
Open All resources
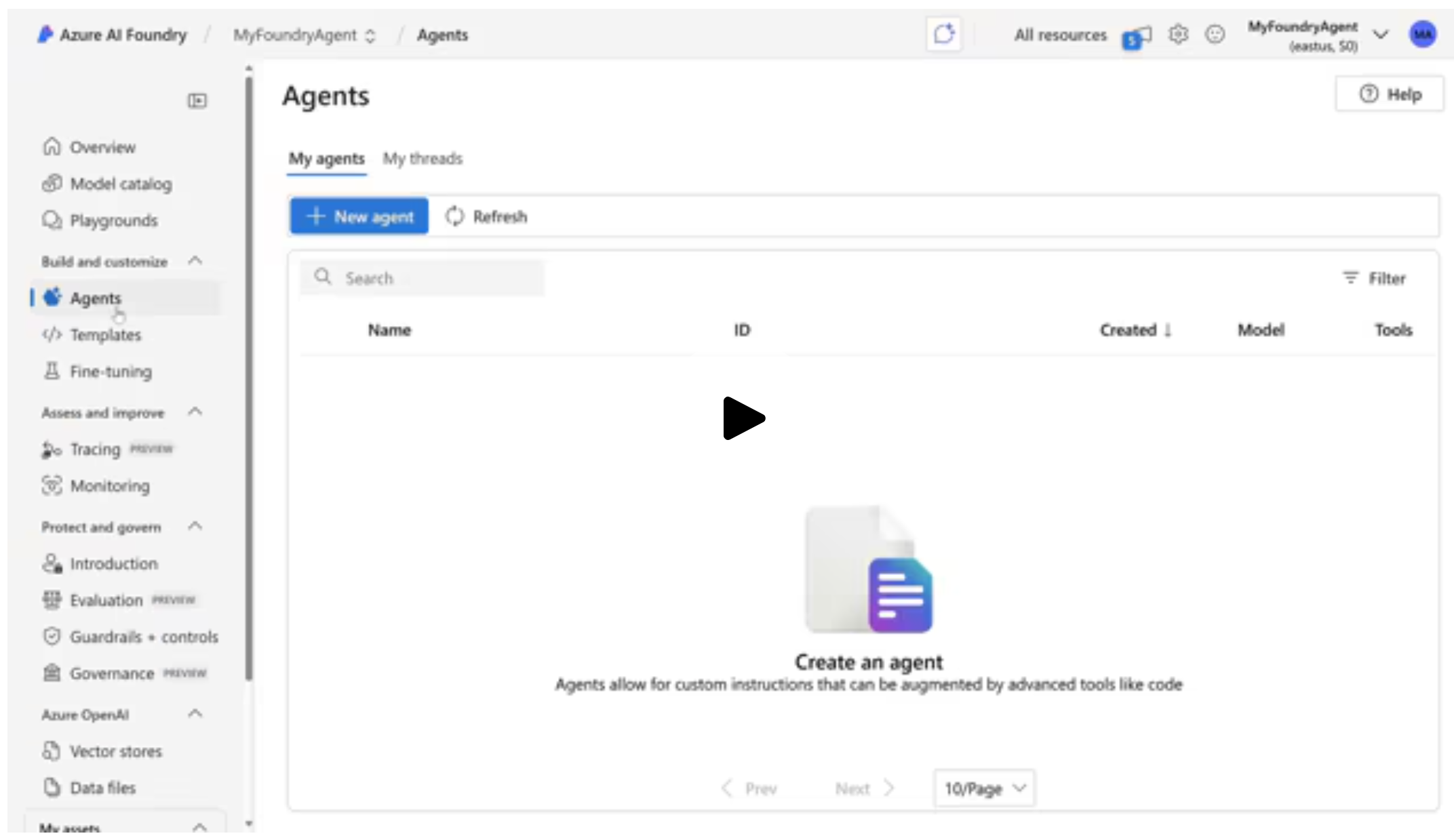(1060, 35)
